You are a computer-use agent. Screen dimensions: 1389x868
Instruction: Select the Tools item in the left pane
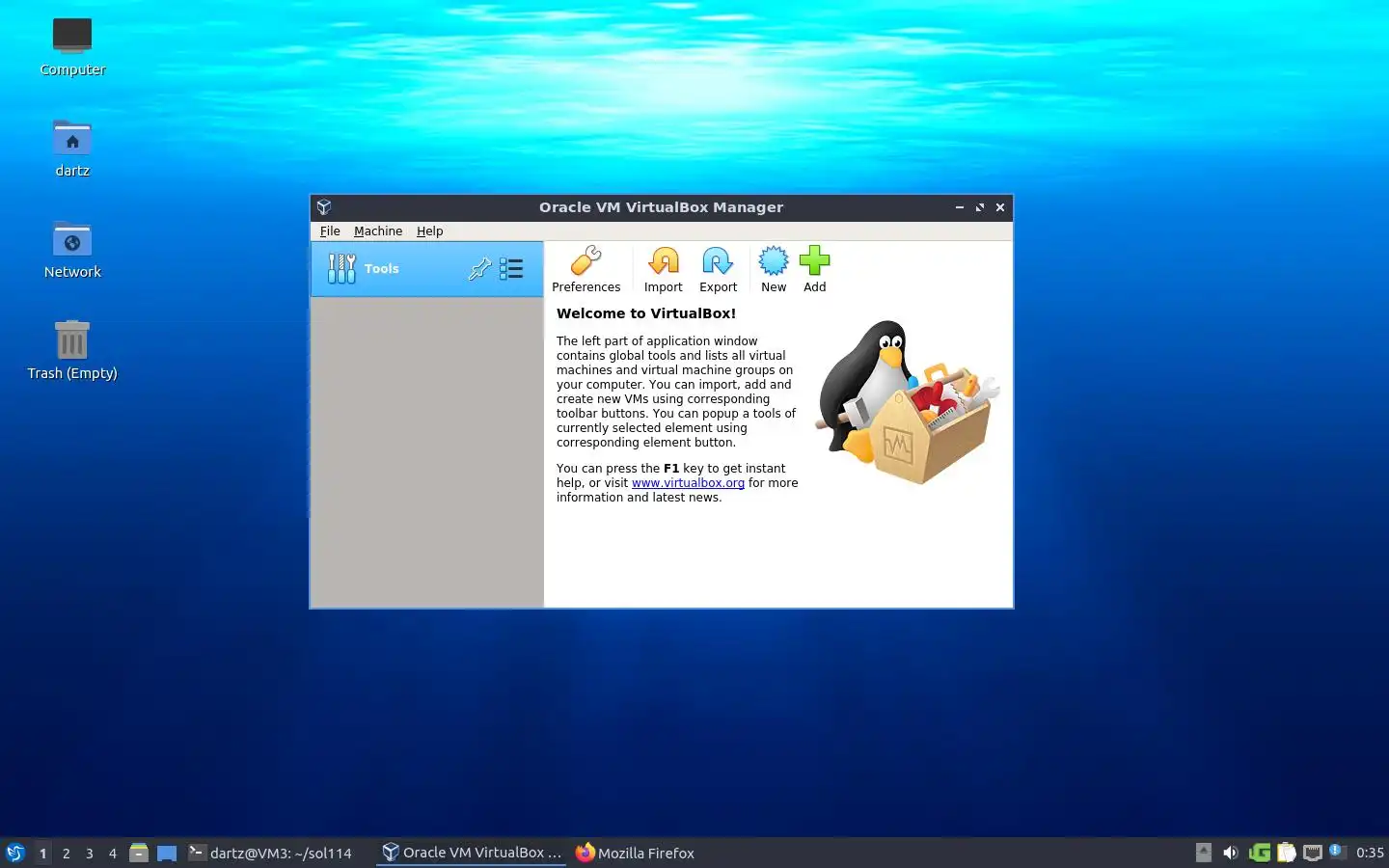pos(427,269)
